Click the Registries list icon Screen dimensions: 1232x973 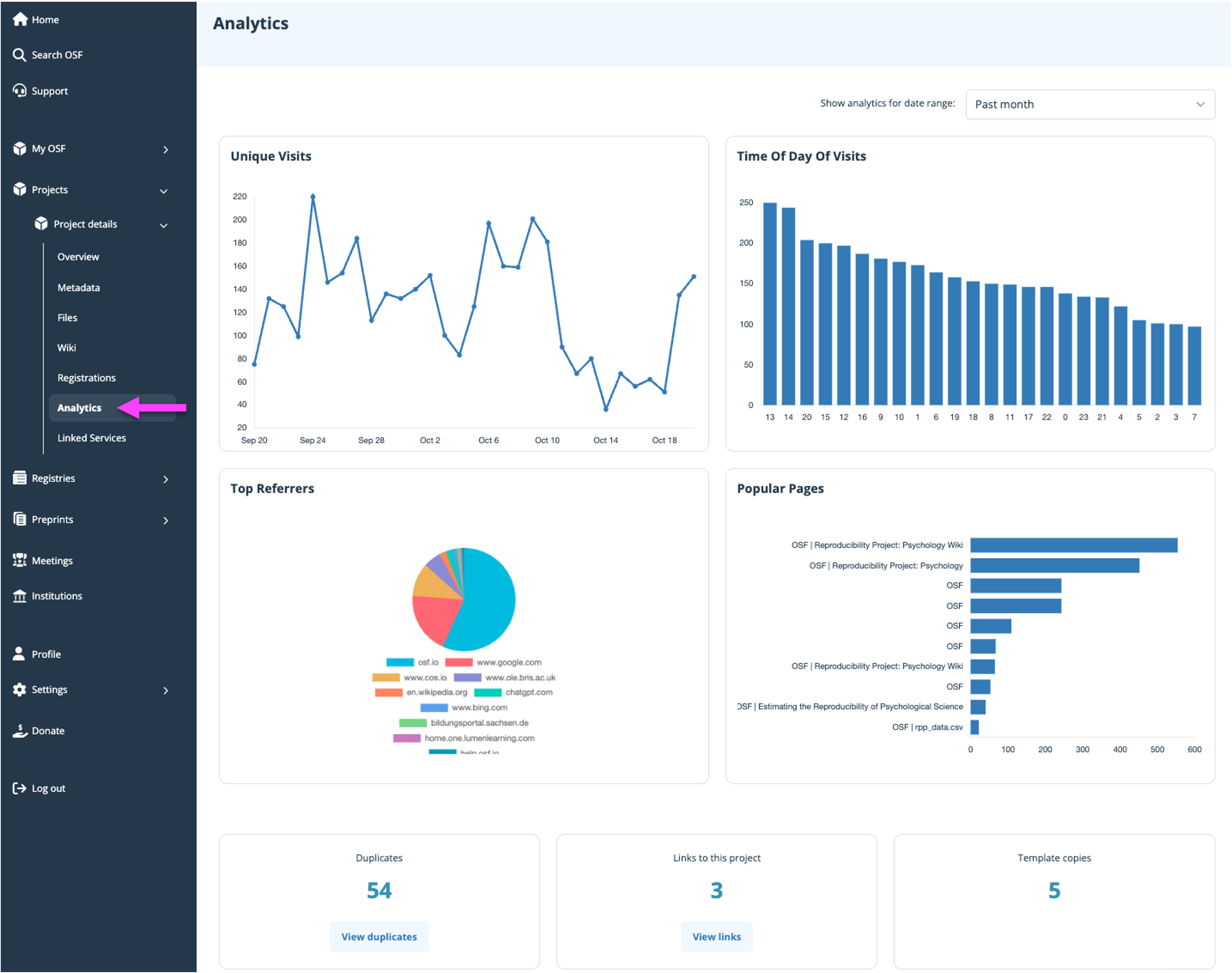tap(19, 478)
